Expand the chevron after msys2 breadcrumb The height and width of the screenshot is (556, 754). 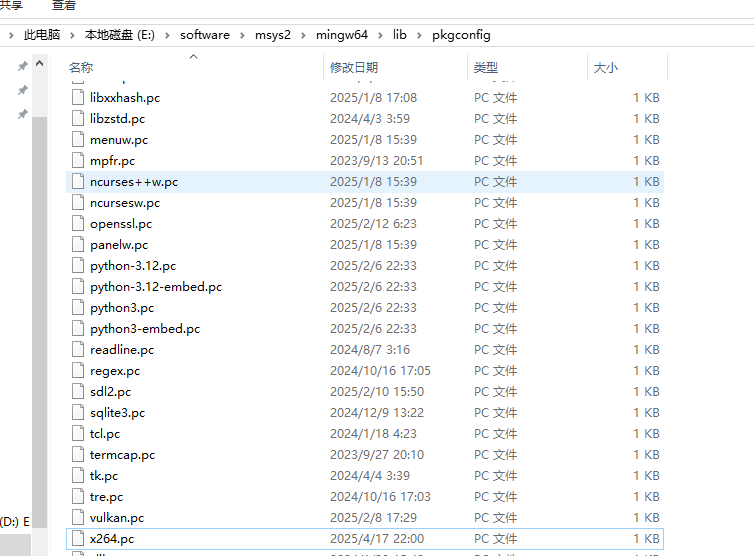tap(303, 35)
